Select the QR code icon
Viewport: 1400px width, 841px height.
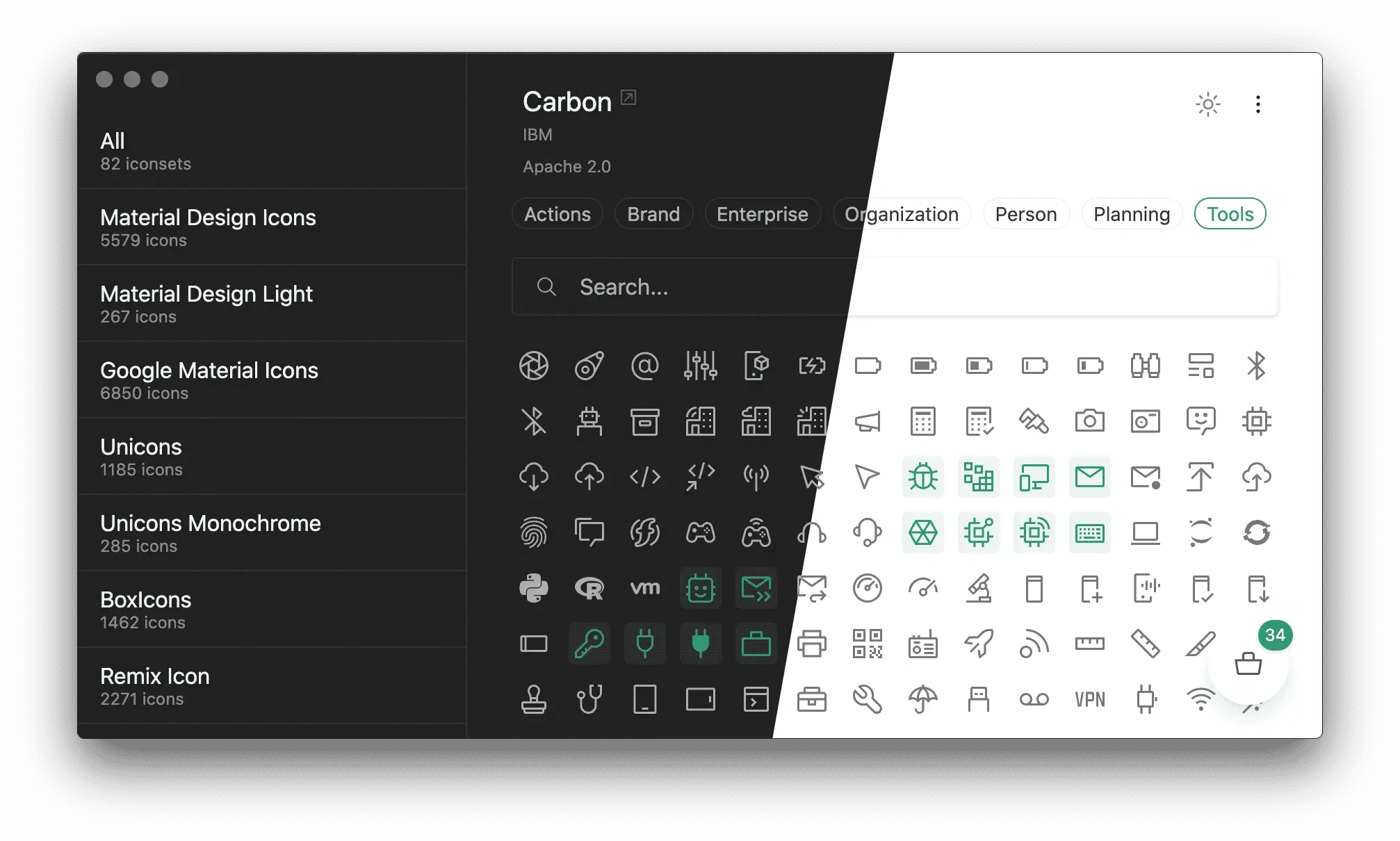click(x=866, y=643)
